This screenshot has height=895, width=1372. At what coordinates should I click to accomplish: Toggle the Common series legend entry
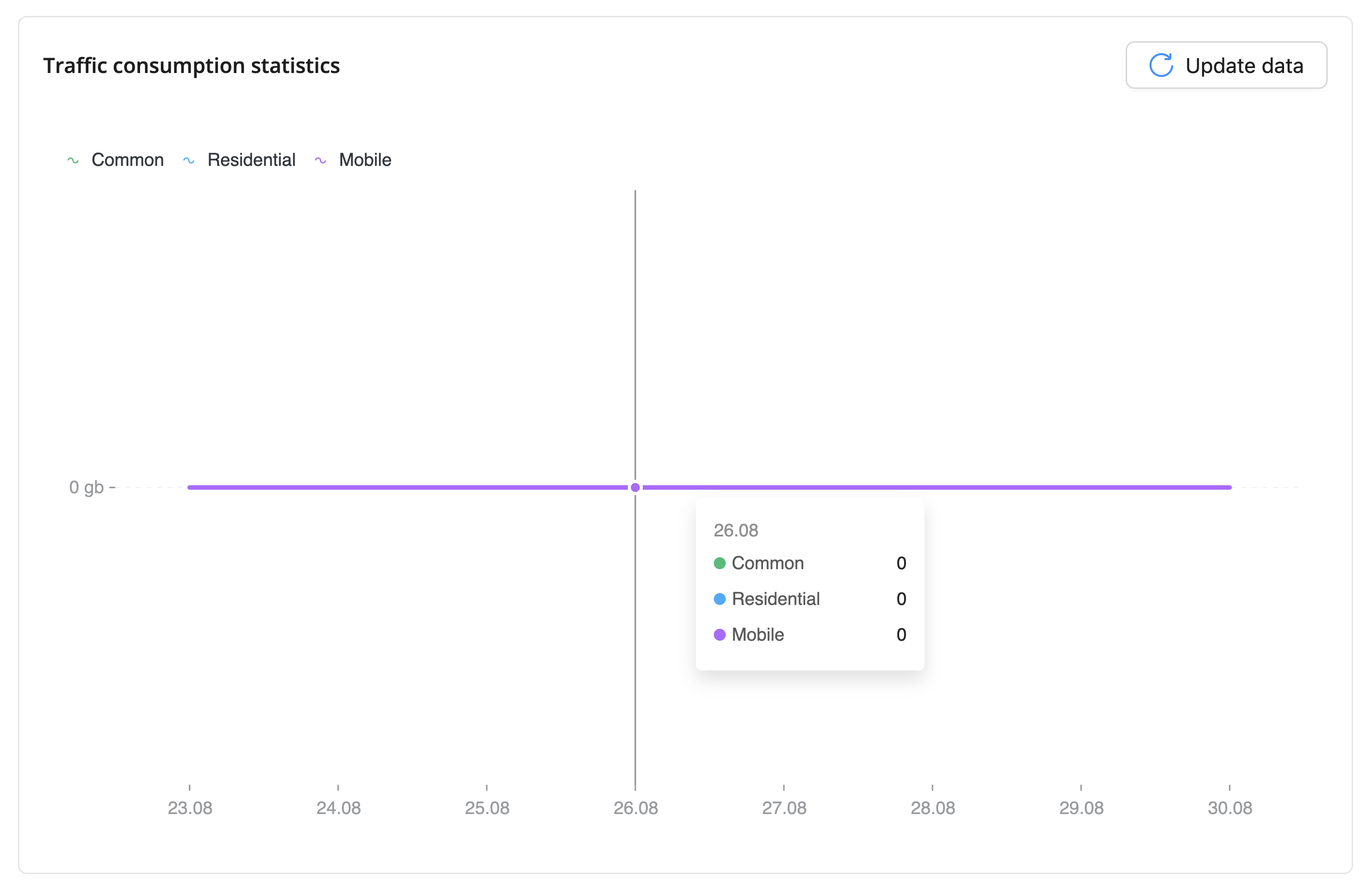pos(127,159)
